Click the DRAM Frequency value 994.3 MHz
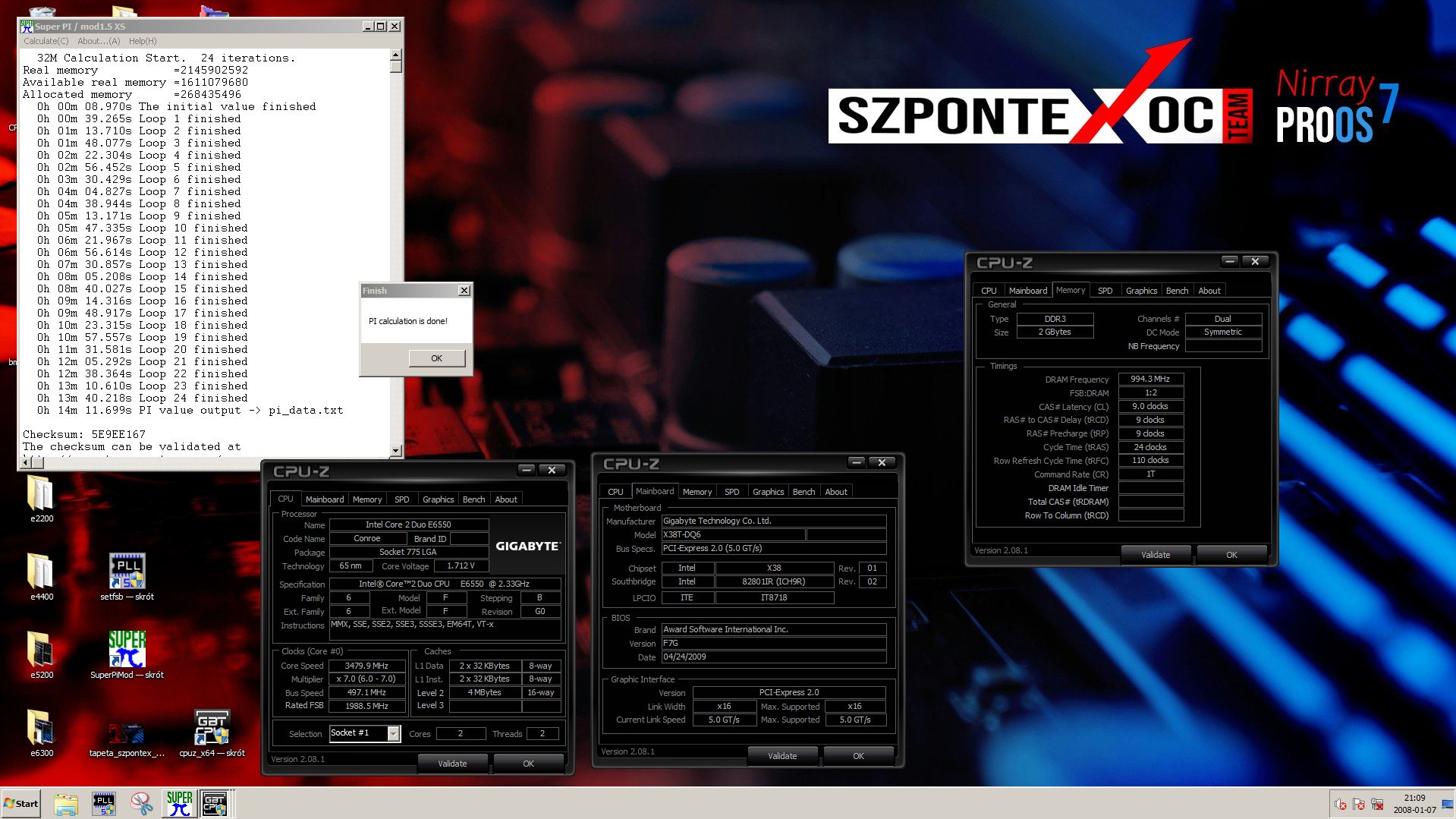 tap(1150, 379)
